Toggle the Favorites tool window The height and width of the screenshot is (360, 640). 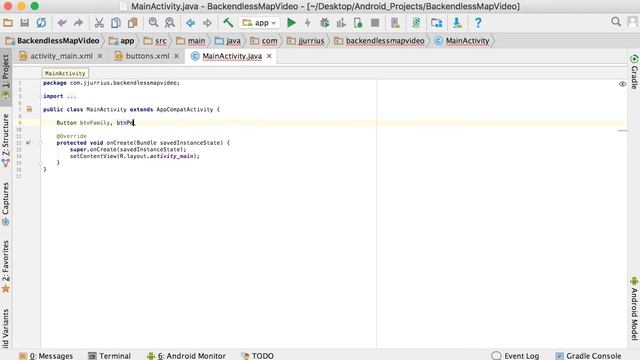click(5, 267)
